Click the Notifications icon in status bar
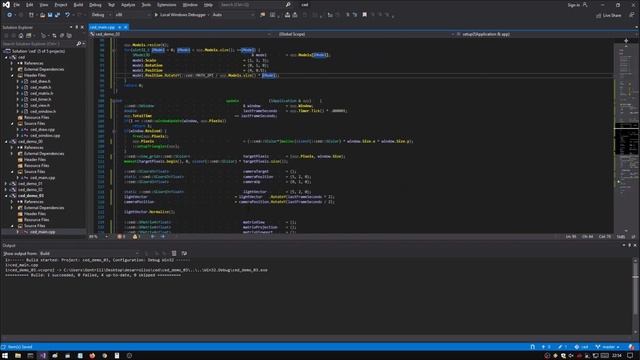Image resolution: width=640 pixels, height=360 pixels. [631, 347]
